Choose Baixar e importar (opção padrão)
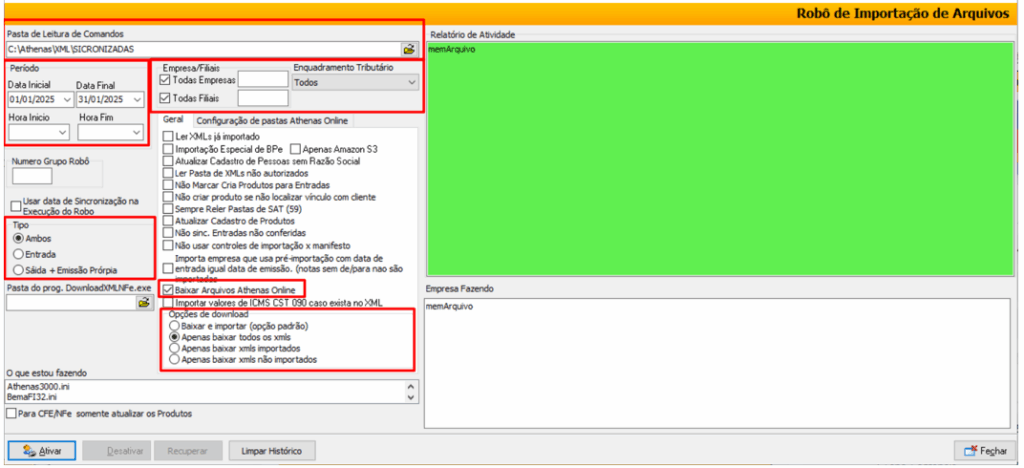1024x468 pixels. (176, 326)
